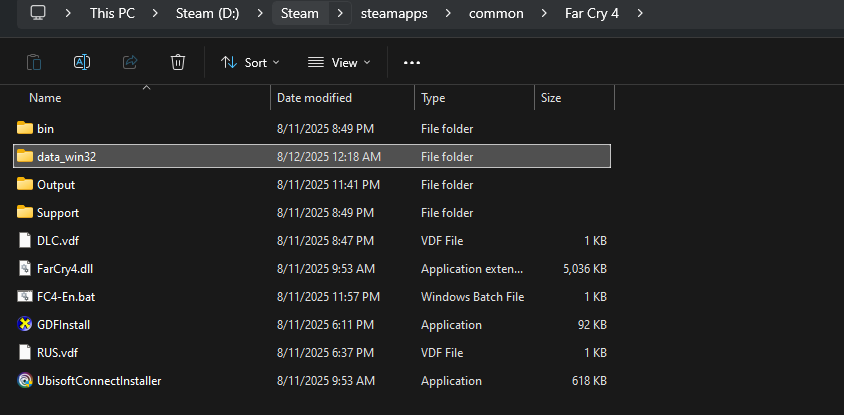This screenshot has width=844, height=415.
Task: Click the 8/11/2025 11:57 PM date cell
Action: (328, 297)
